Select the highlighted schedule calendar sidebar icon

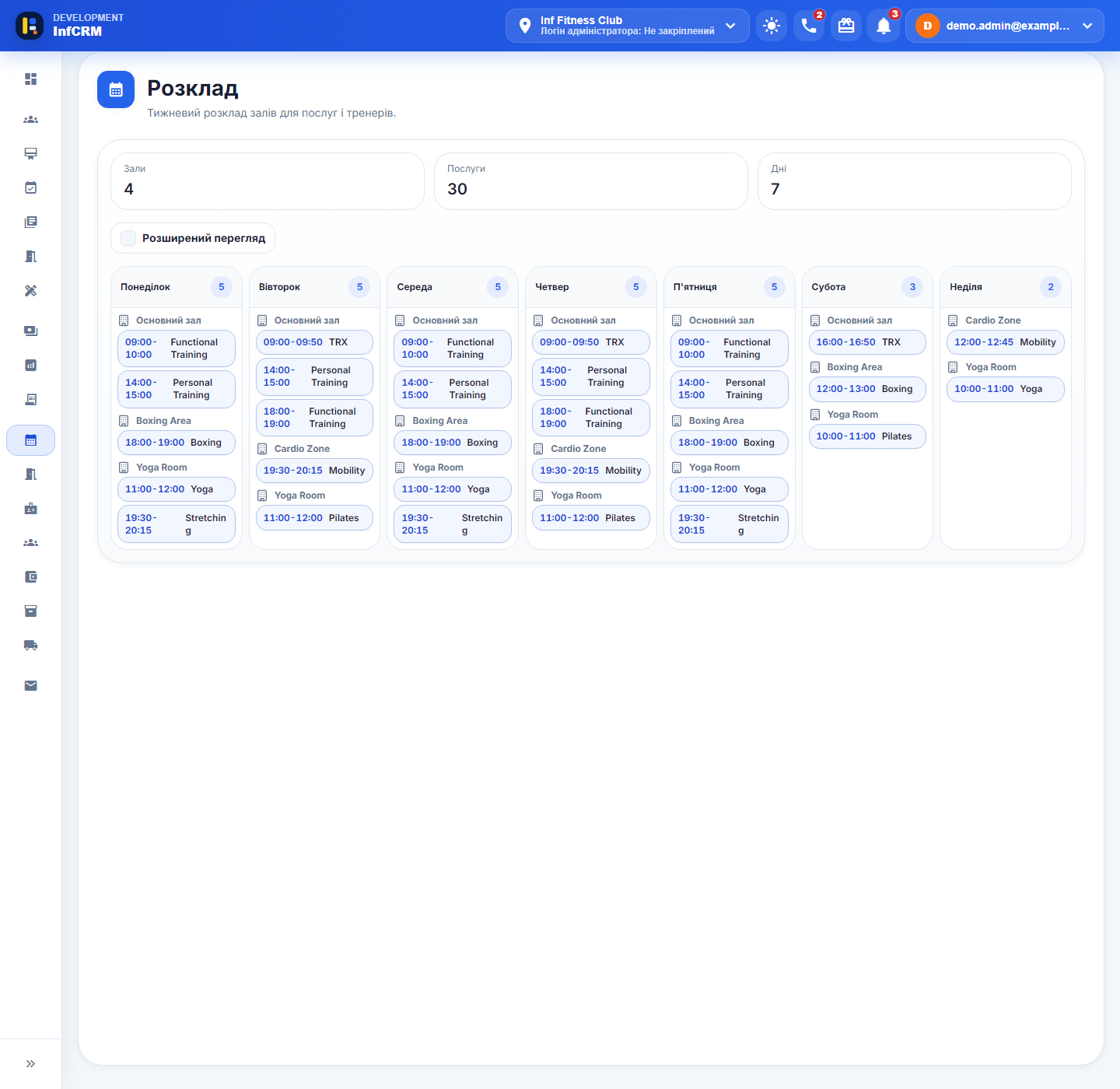point(30,440)
